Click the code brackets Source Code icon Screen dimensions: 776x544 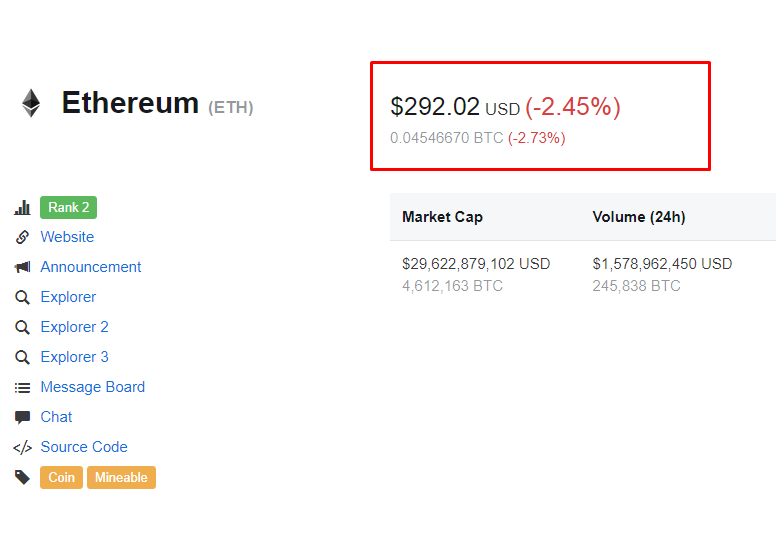[x=22, y=447]
